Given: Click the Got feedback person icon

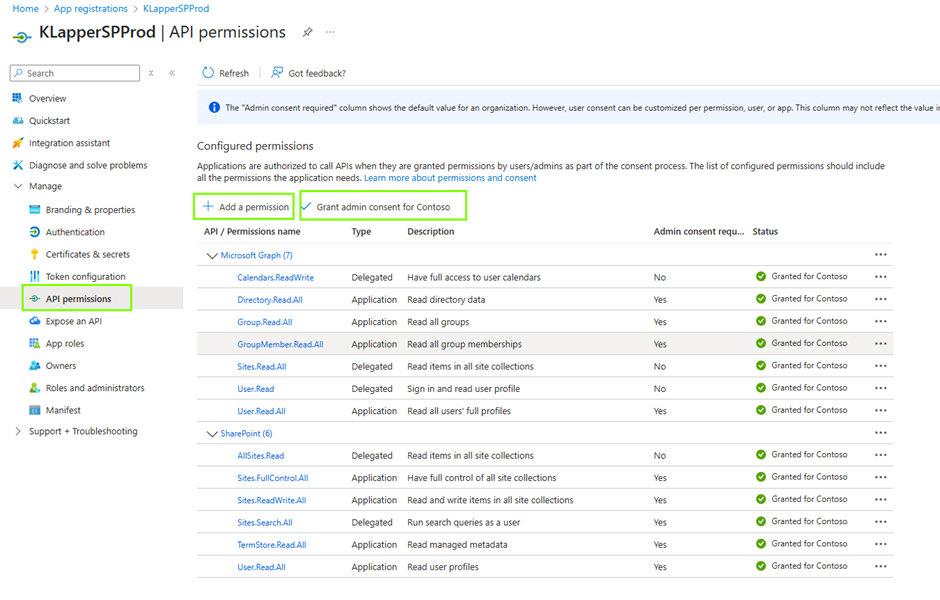Looking at the screenshot, I should point(276,73).
